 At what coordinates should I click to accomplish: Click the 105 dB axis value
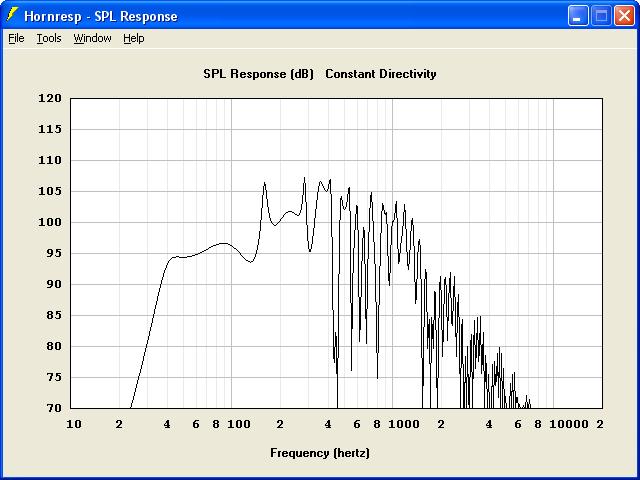click(50, 191)
